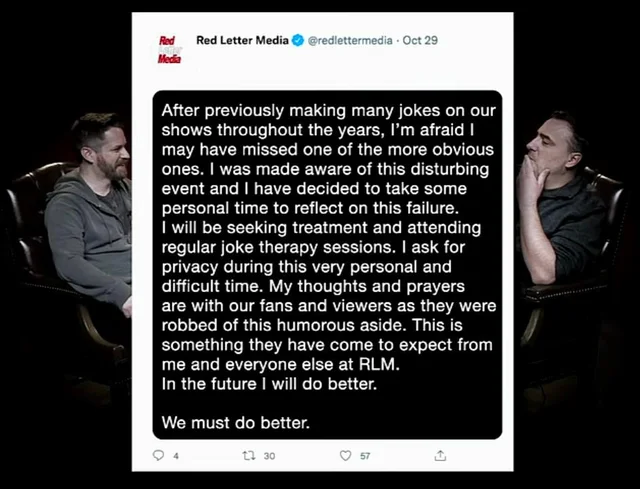Viewport: 640px width, 489px height.
Task: Open the reply speech bubble icon
Action: (x=158, y=455)
